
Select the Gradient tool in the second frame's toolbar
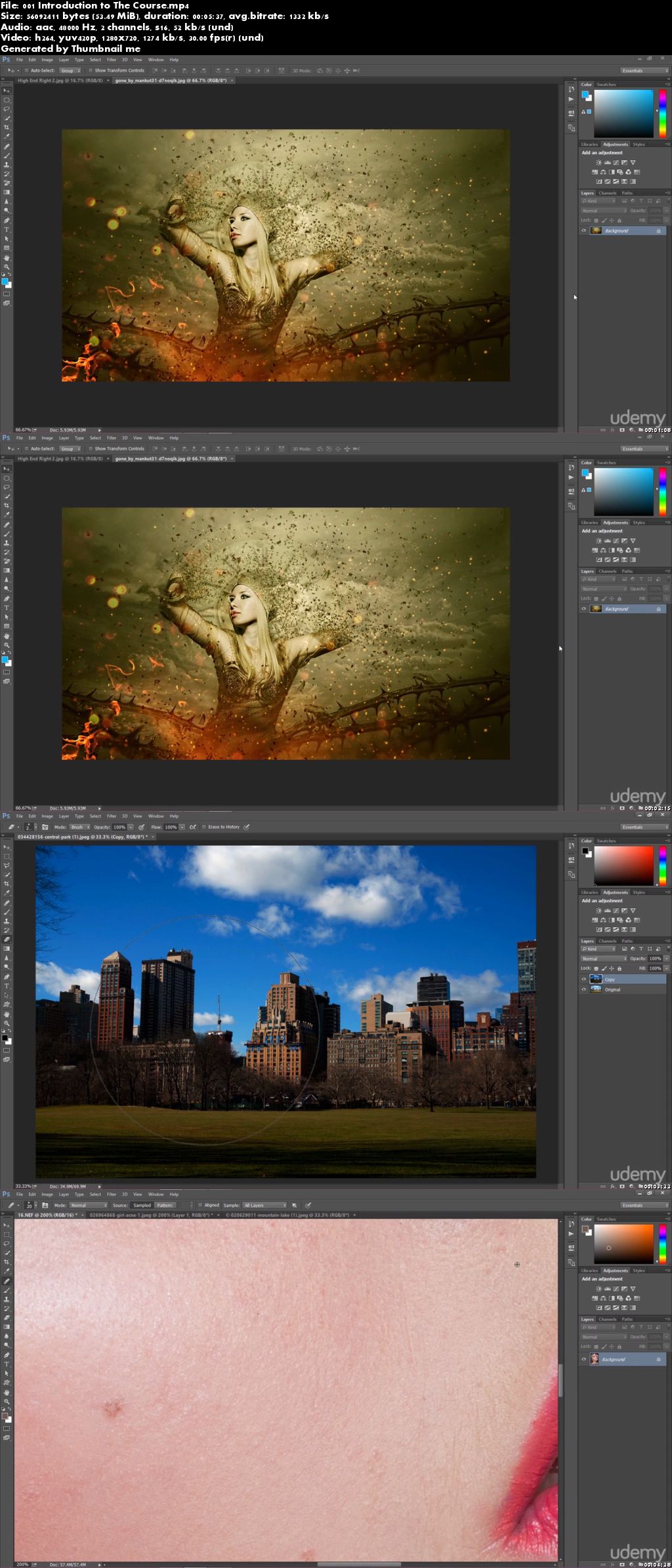pos(7,571)
